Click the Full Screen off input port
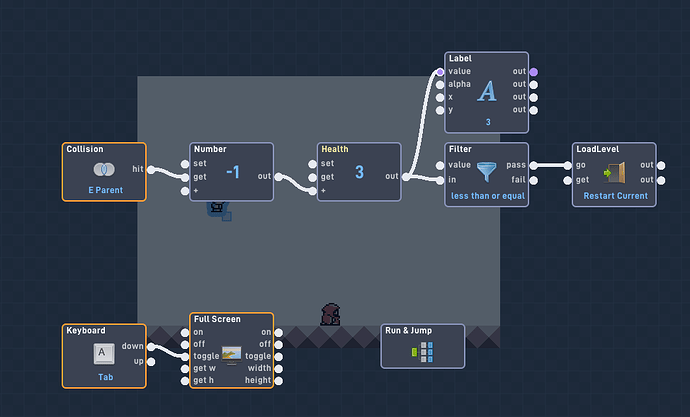Image resolution: width=690 pixels, height=417 pixels. [x=185, y=344]
